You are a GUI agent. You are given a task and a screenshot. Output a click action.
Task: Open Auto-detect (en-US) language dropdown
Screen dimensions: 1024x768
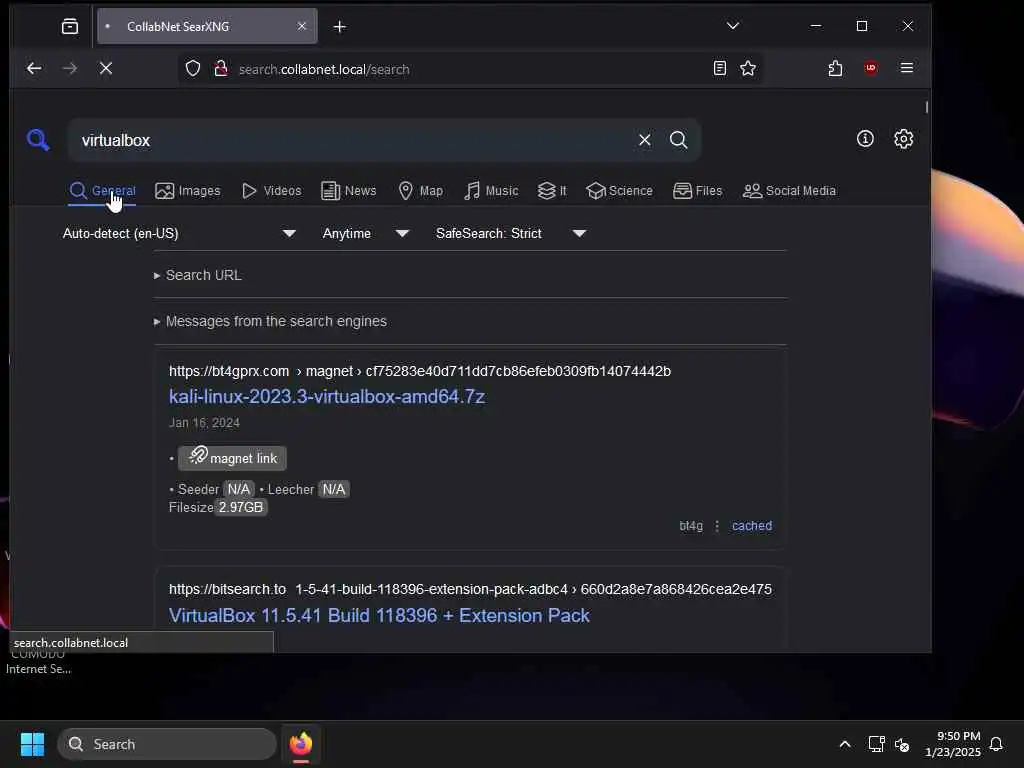180,233
